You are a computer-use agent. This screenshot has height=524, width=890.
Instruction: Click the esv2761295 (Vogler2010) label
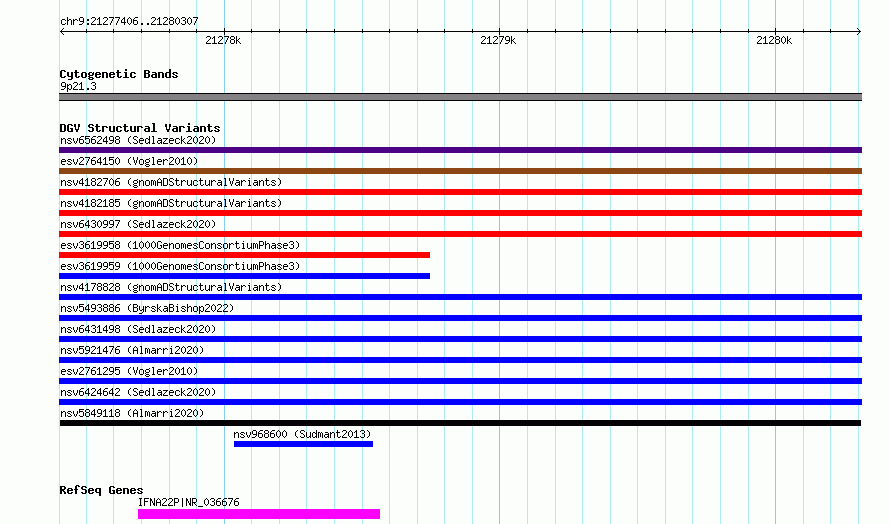click(129, 371)
